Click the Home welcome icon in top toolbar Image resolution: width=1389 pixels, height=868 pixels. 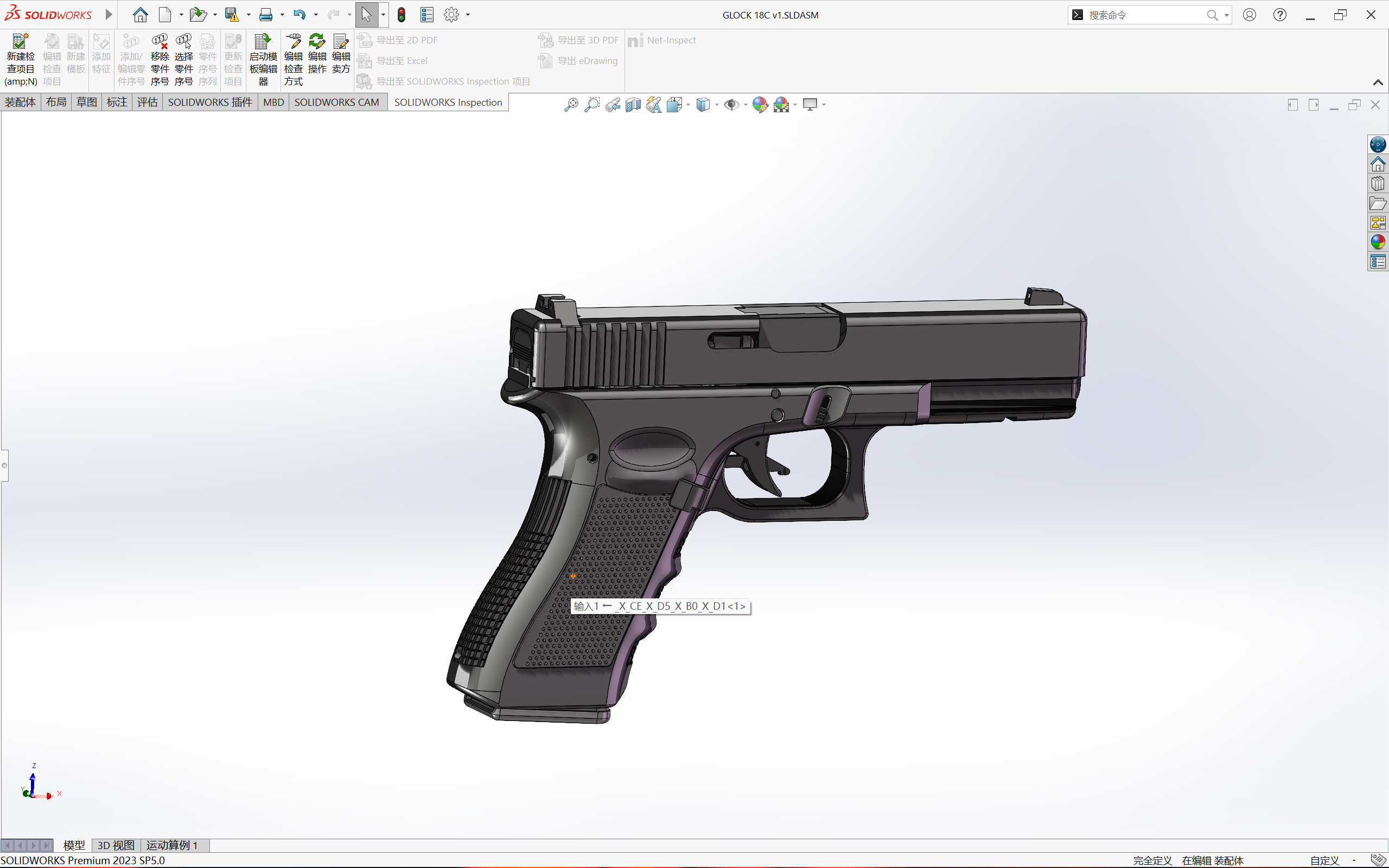tap(140, 15)
